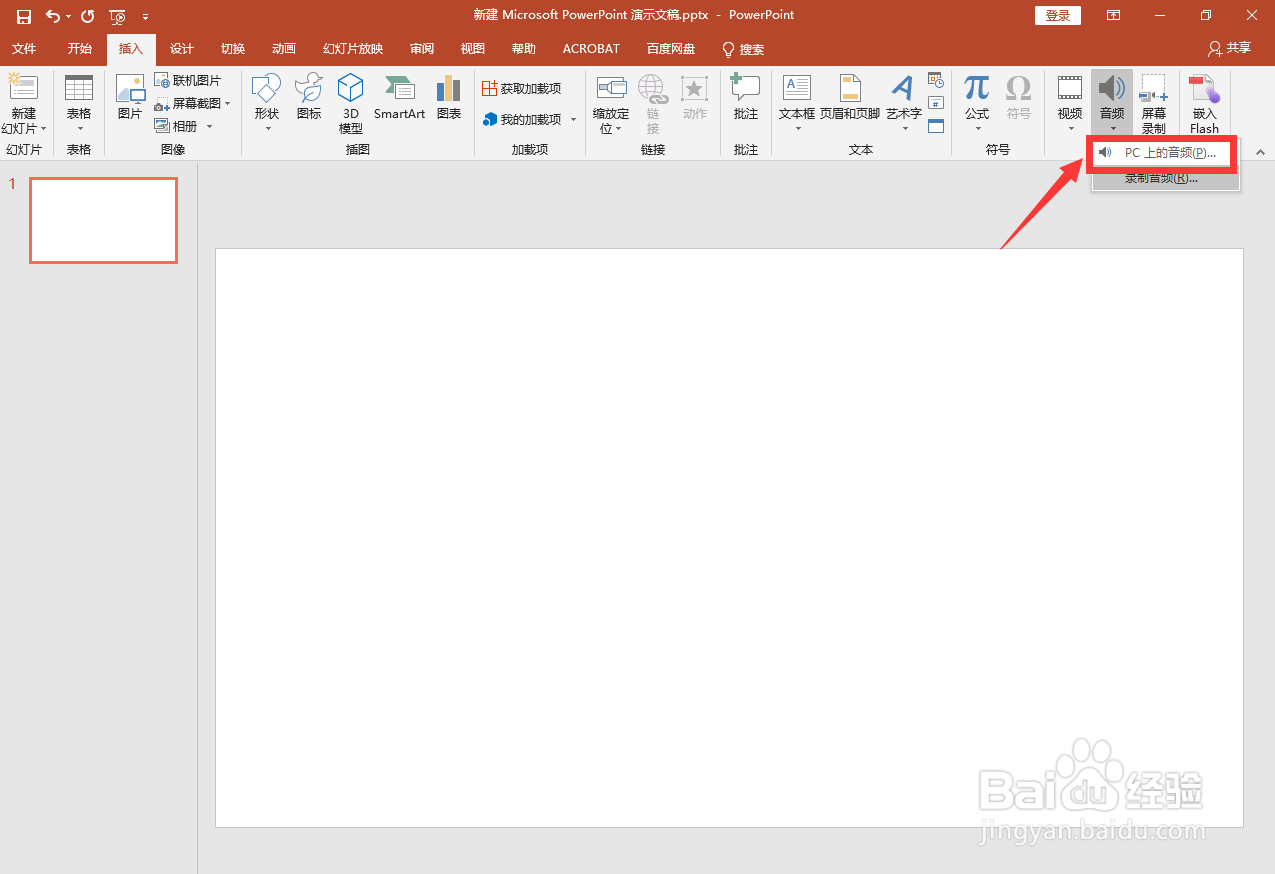Expand the 视频 dropdown arrow
Image resolution: width=1275 pixels, height=874 pixels.
(x=1070, y=129)
